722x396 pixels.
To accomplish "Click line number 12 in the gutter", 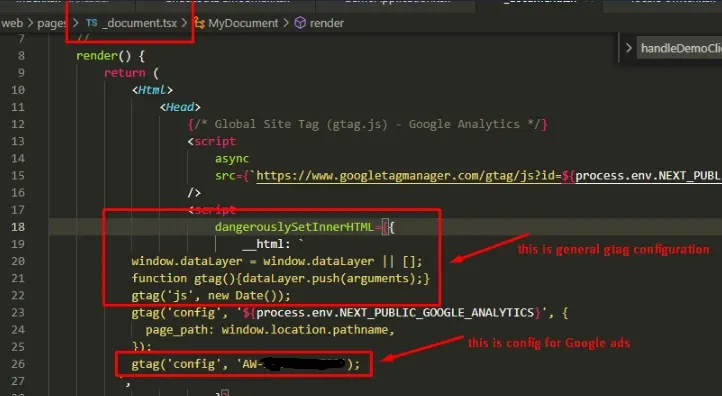I will pyautogui.click(x=18, y=124).
